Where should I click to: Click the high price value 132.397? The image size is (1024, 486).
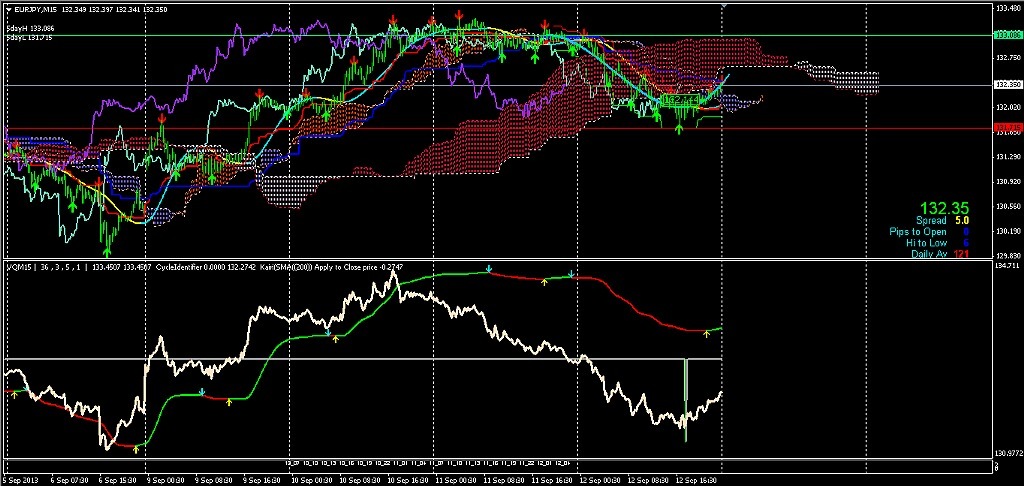(103, 8)
